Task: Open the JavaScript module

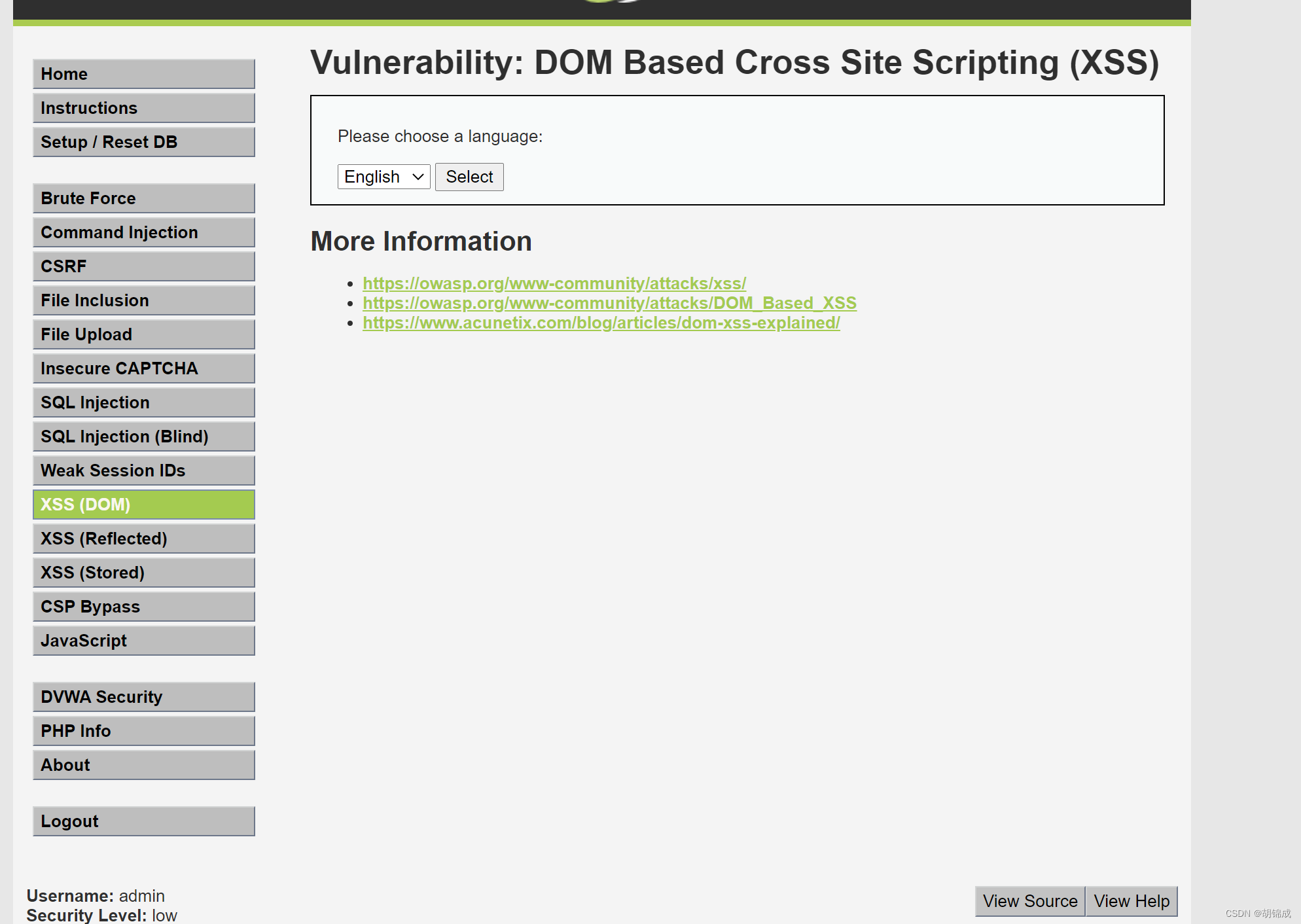Action: coord(144,641)
